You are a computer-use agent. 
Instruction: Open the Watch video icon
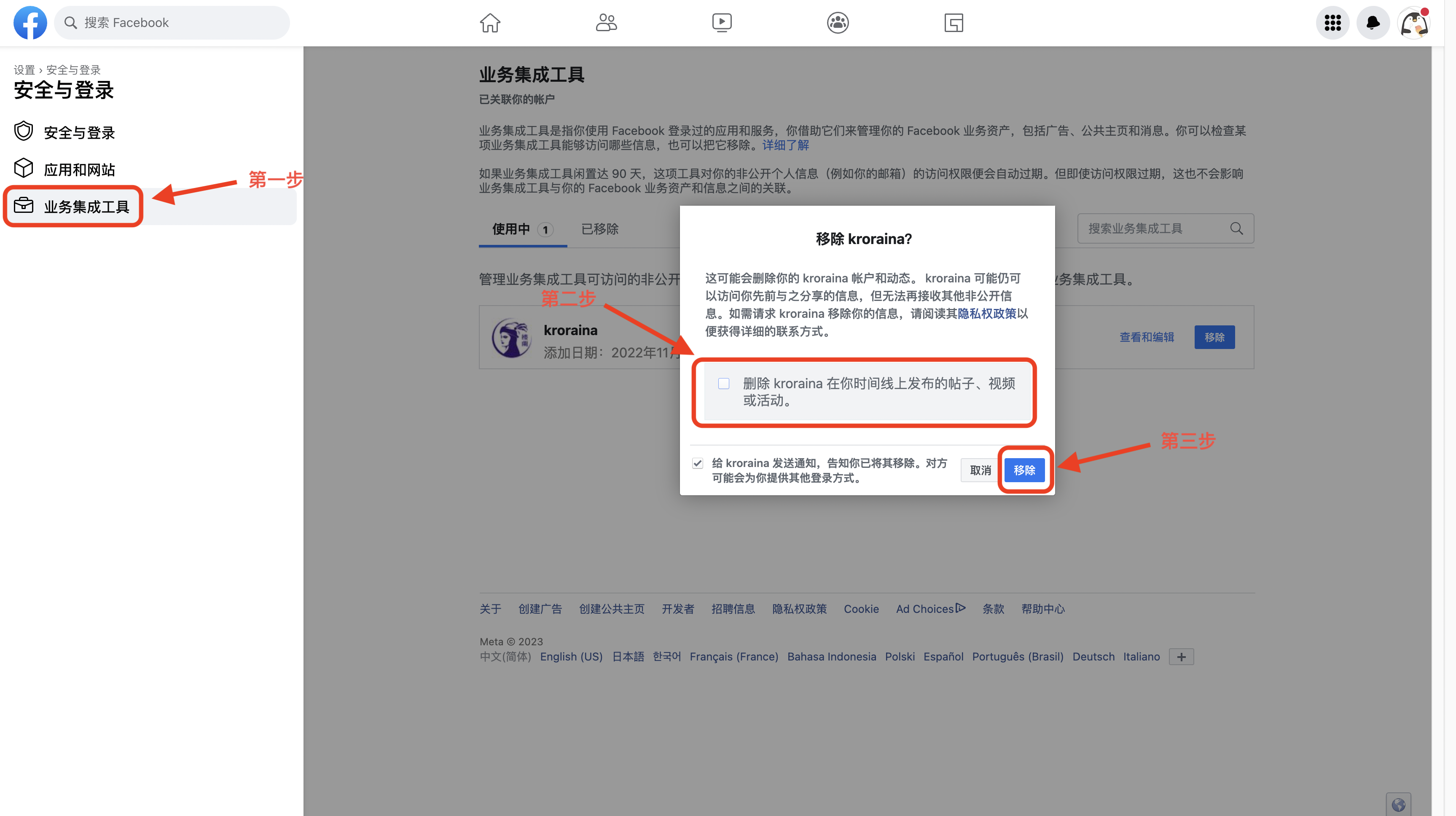pos(722,23)
